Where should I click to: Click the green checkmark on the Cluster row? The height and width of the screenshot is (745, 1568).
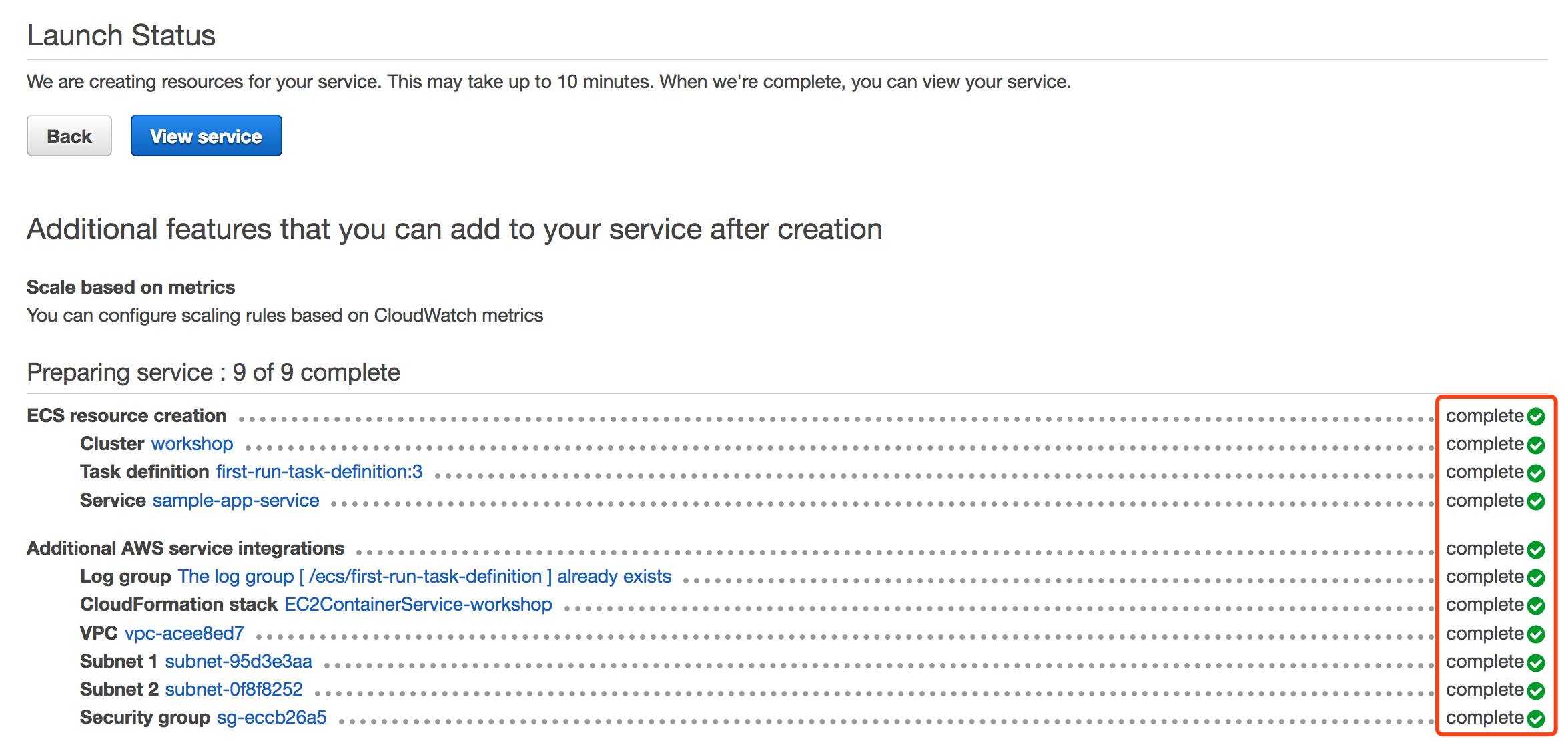click(x=1536, y=445)
